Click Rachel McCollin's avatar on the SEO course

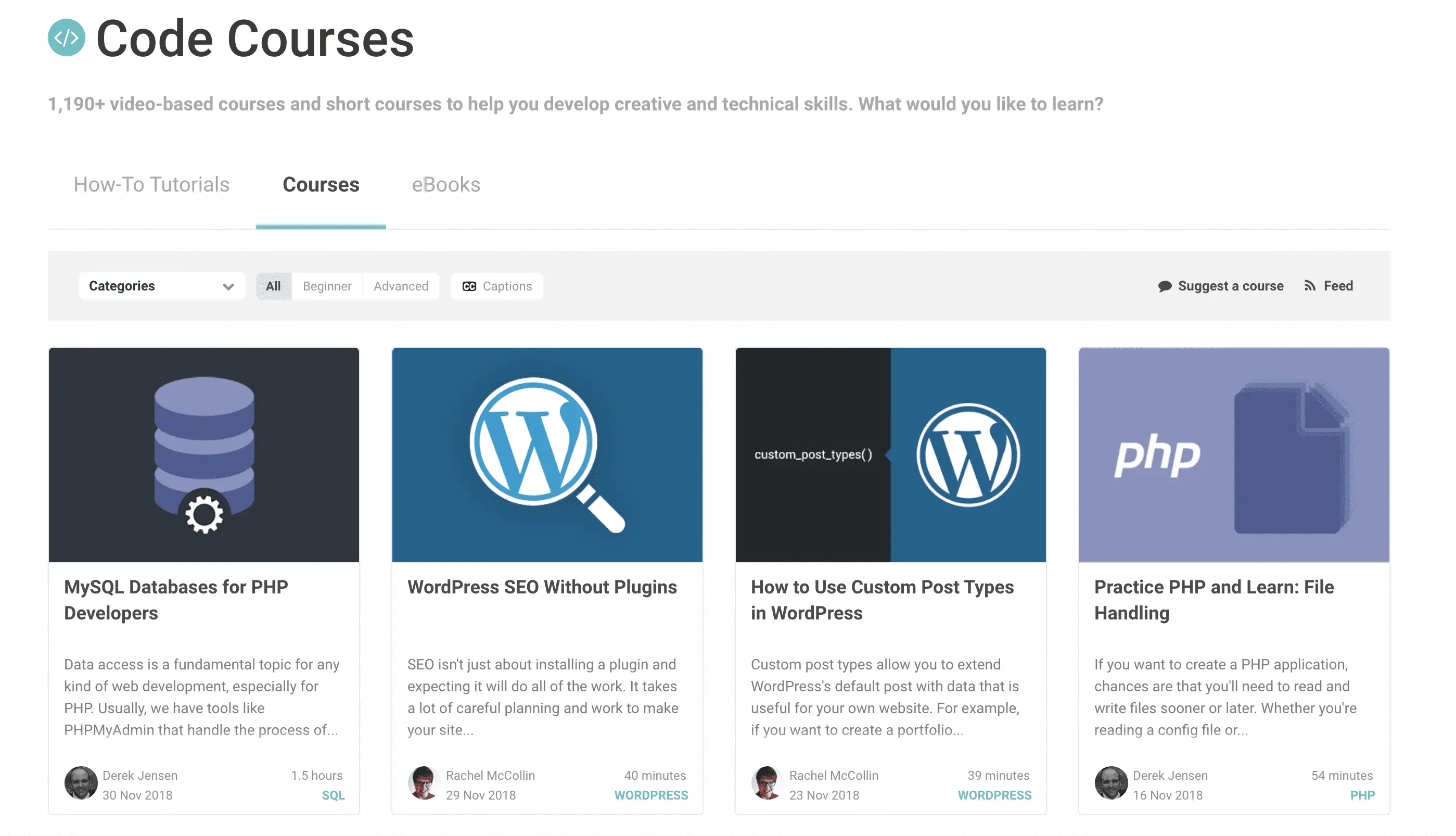424,783
